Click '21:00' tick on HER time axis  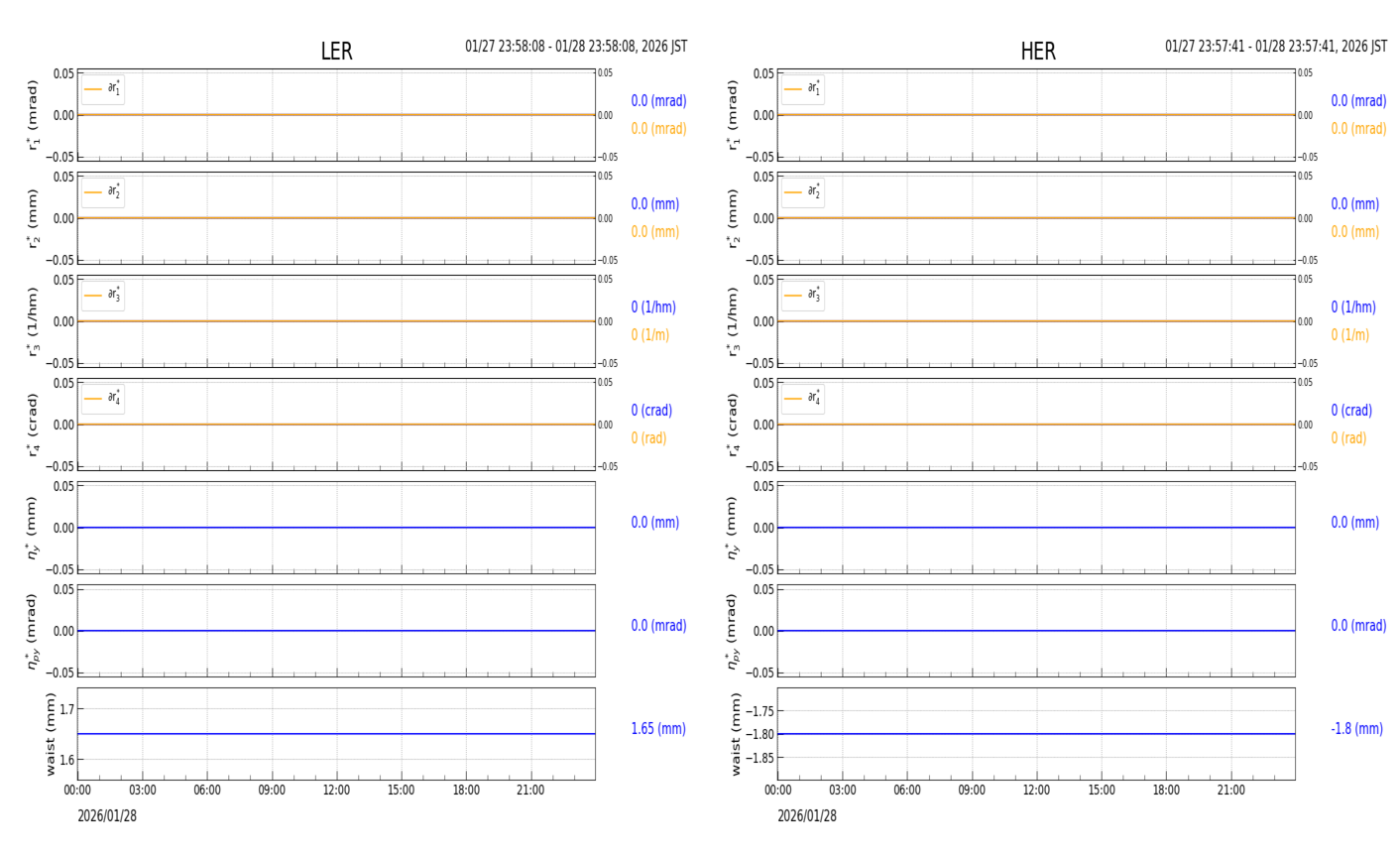click(x=1230, y=791)
